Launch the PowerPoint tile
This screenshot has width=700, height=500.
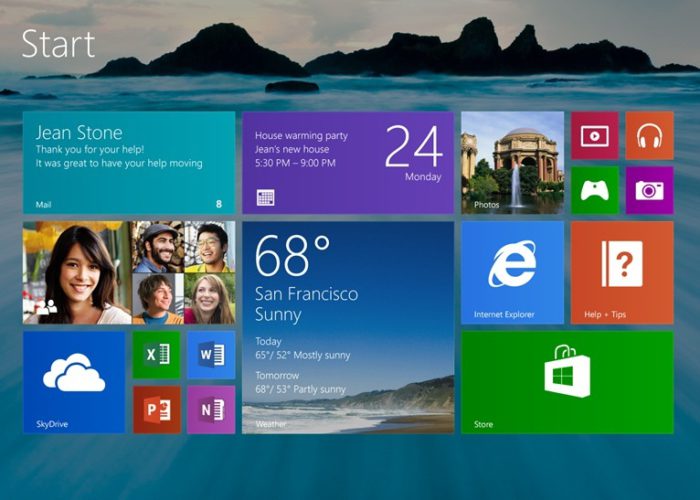coord(157,409)
